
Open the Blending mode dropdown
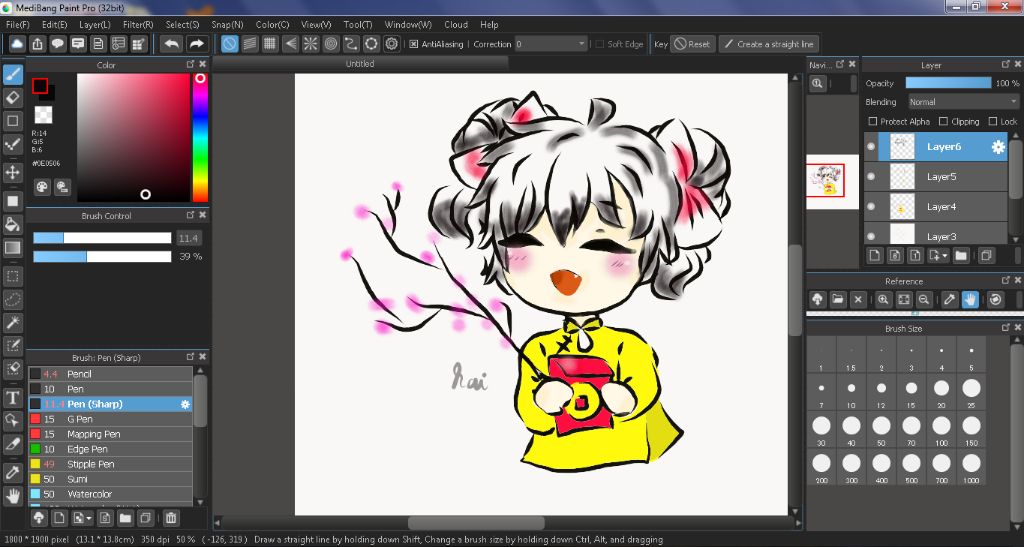(x=963, y=102)
